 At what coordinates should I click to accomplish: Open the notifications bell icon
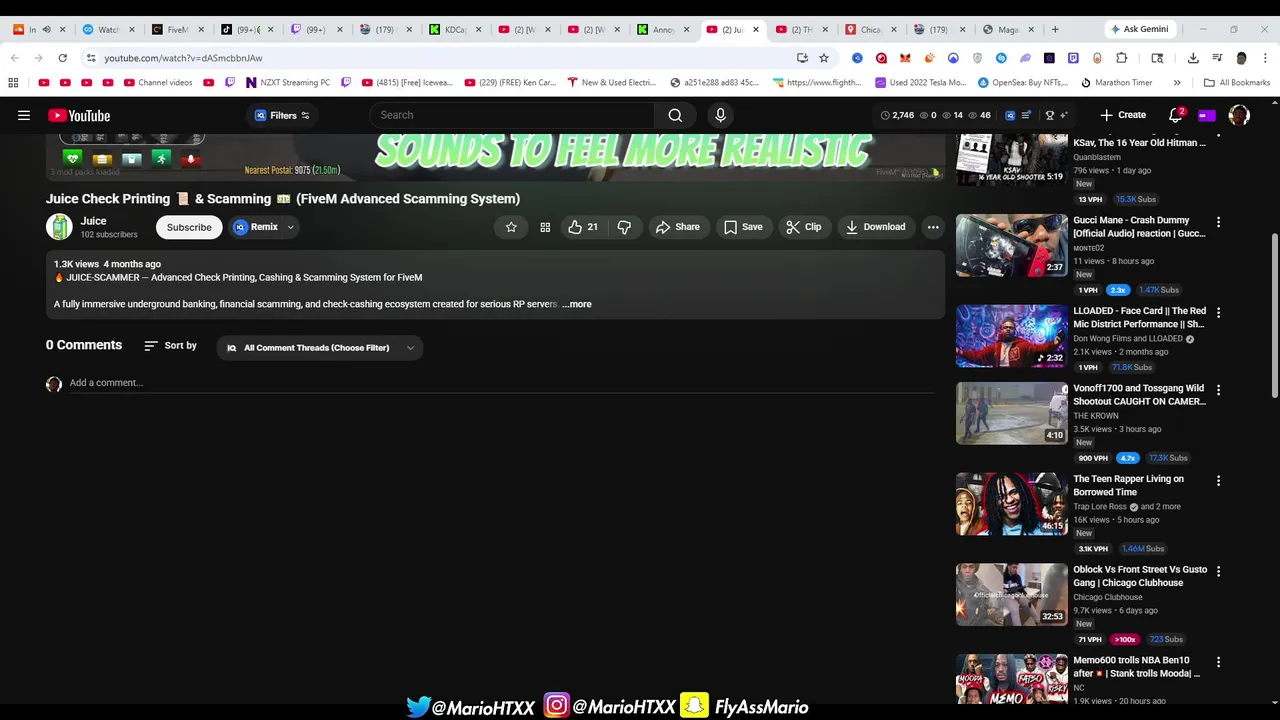coord(1177,115)
